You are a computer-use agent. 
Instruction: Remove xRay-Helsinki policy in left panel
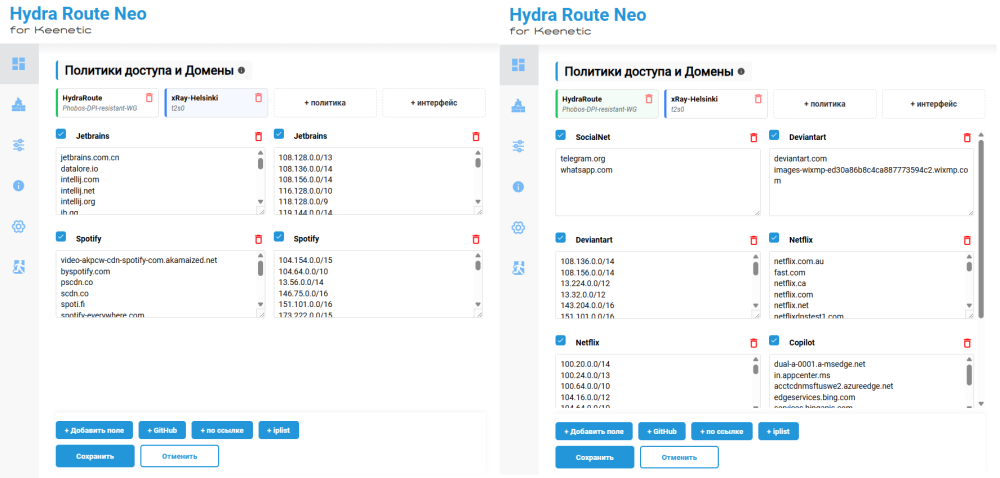(x=258, y=98)
